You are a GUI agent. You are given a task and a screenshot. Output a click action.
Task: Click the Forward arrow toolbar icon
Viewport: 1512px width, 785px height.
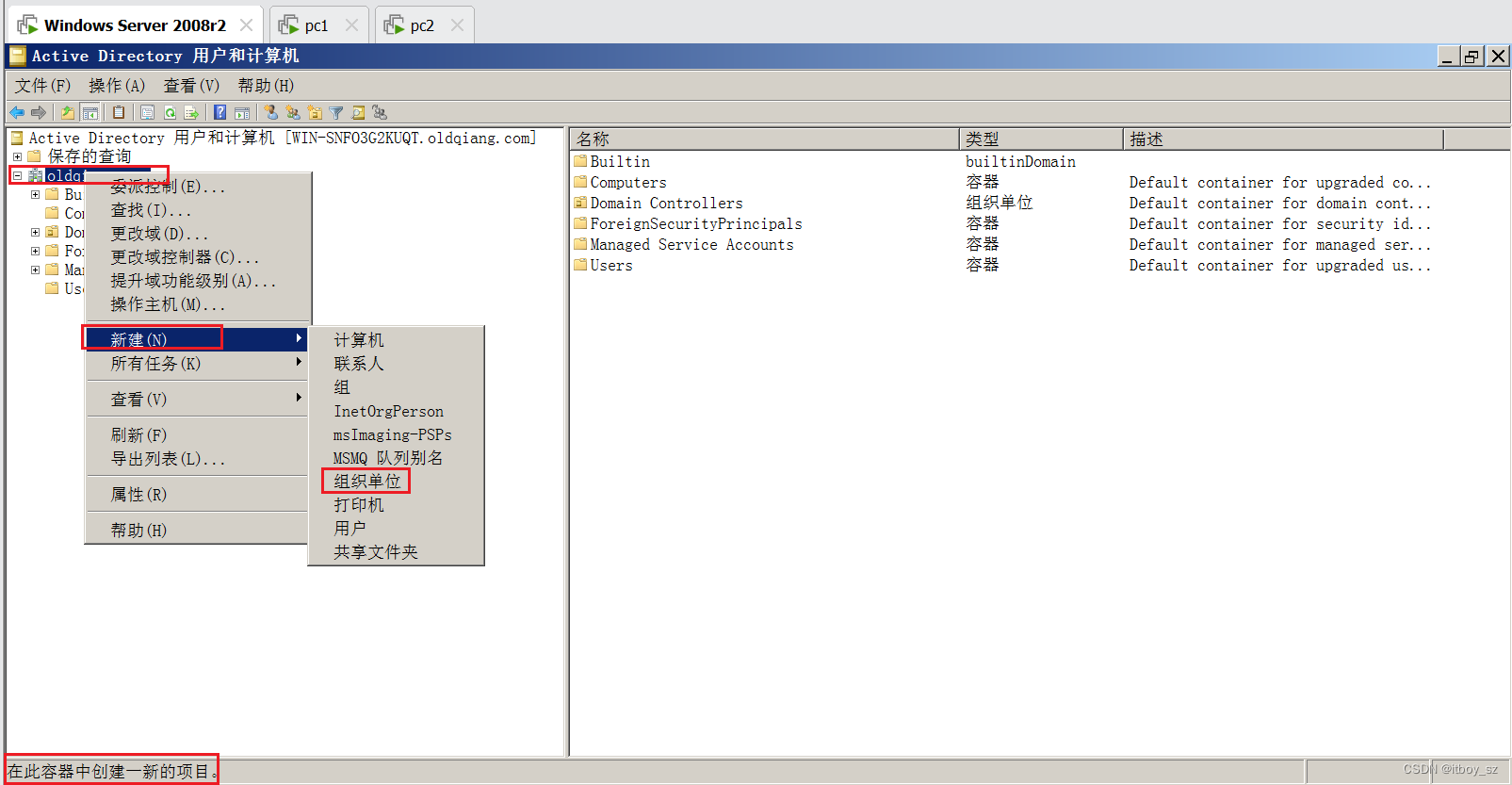39,113
